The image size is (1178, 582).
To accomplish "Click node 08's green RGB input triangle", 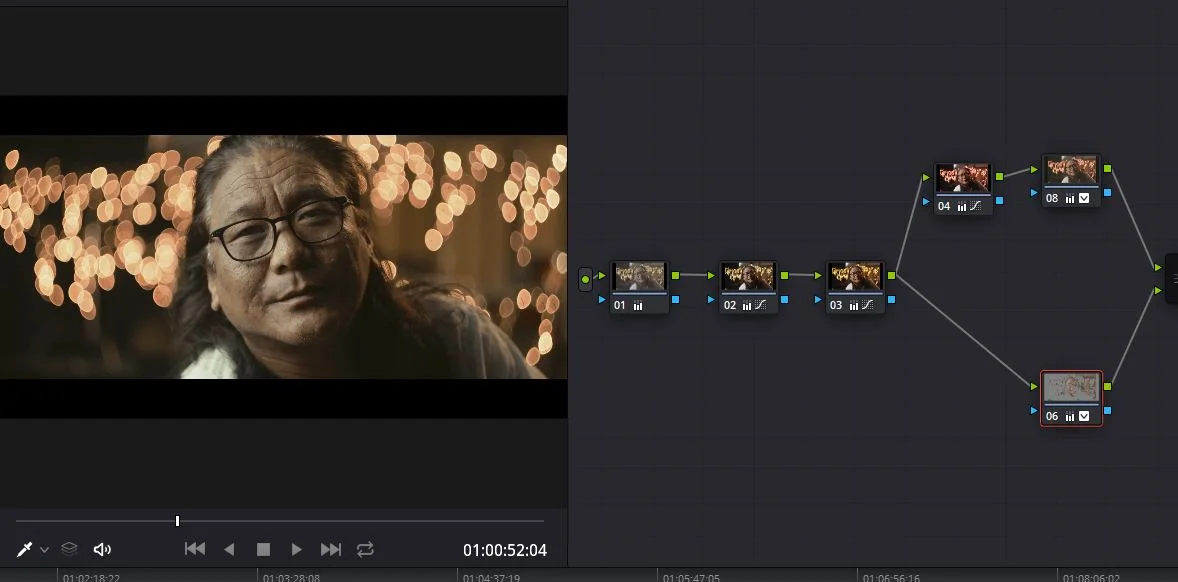I will pos(1035,169).
